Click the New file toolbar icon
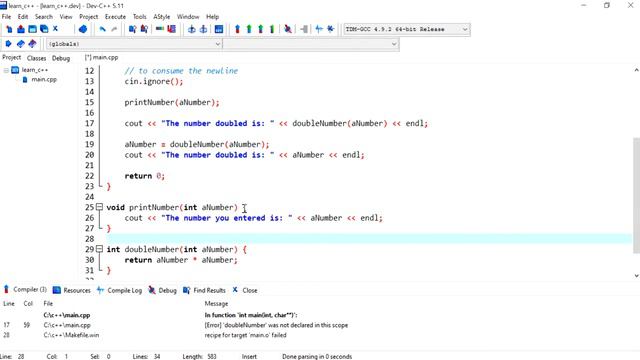Viewport: 640px width, 360px height. click(x=9, y=29)
